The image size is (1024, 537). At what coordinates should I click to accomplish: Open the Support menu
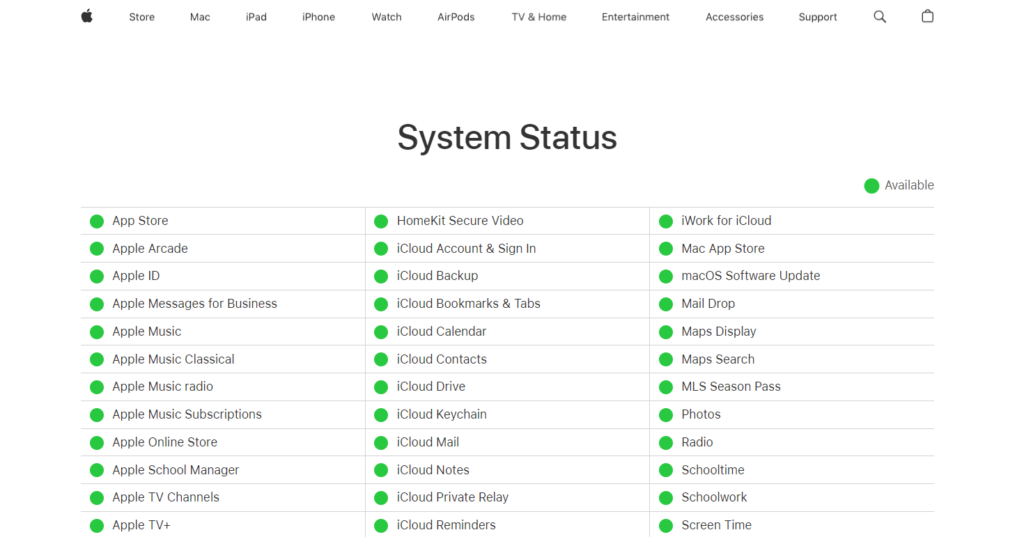click(818, 17)
